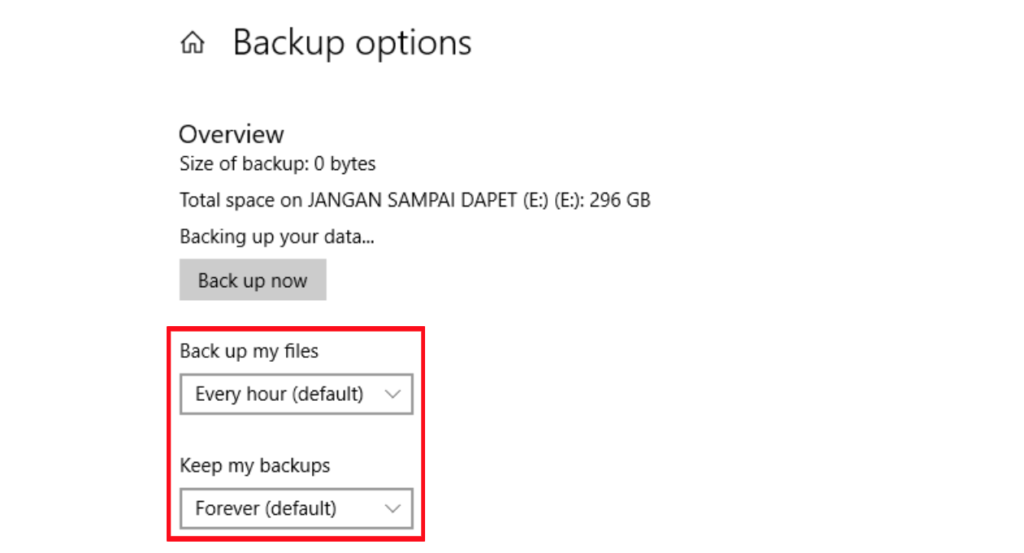Click the Total space on drive line
Viewport: 1024px width, 553px height.
414,200
